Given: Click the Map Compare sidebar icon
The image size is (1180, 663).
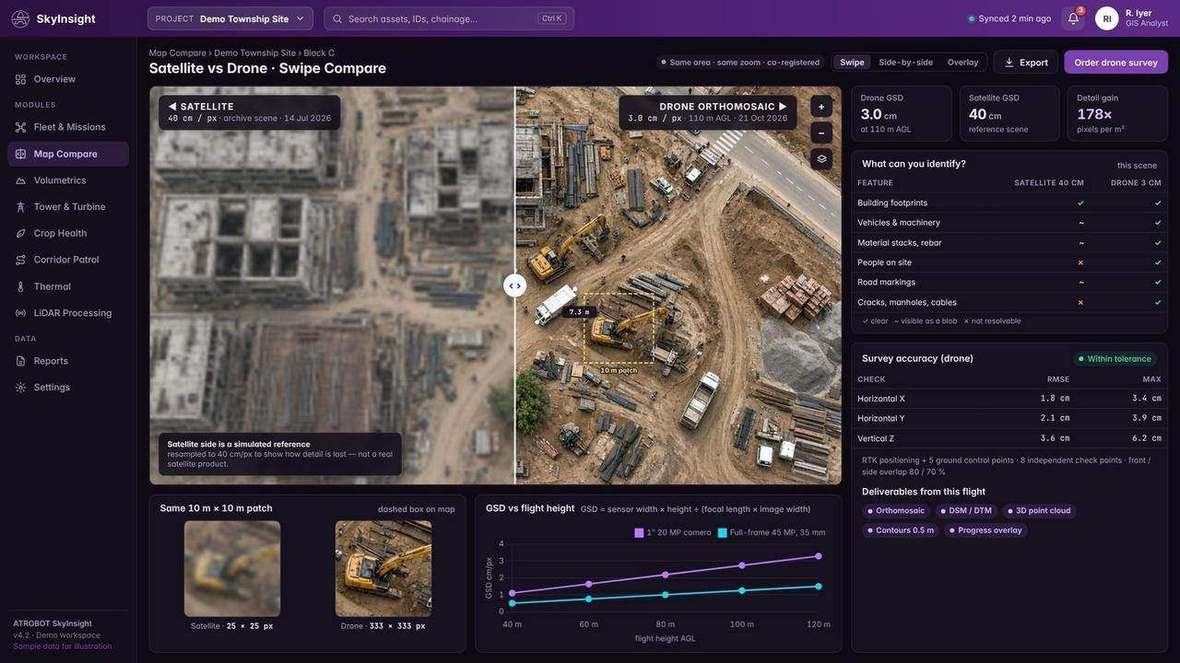Looking at the screenshot, I should (20, 154).
